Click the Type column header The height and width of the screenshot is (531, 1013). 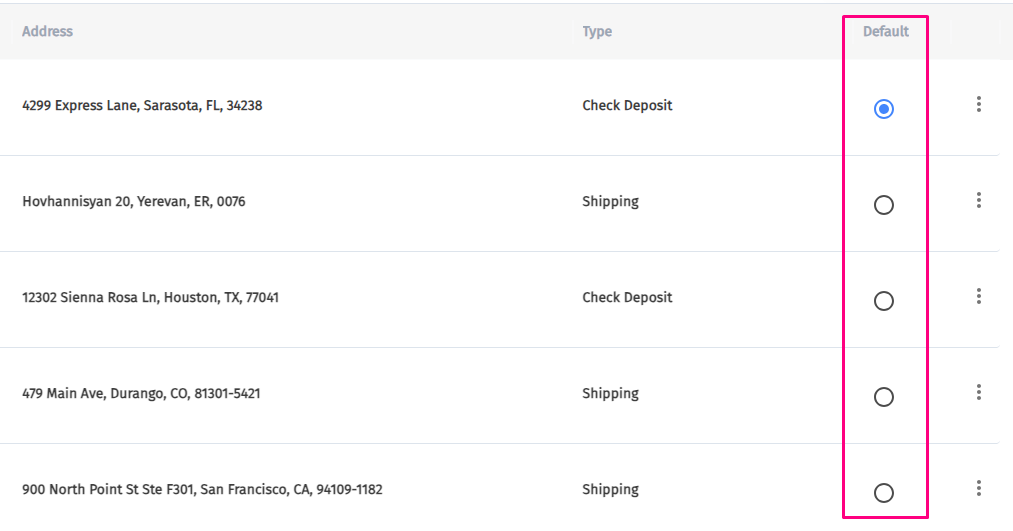[597, 31]
